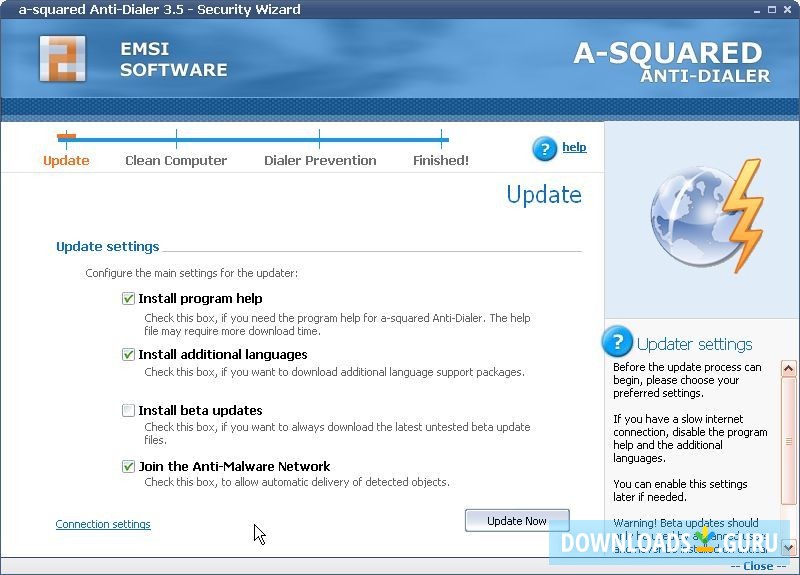Click the Install program help label

click(x=201, y=298)
